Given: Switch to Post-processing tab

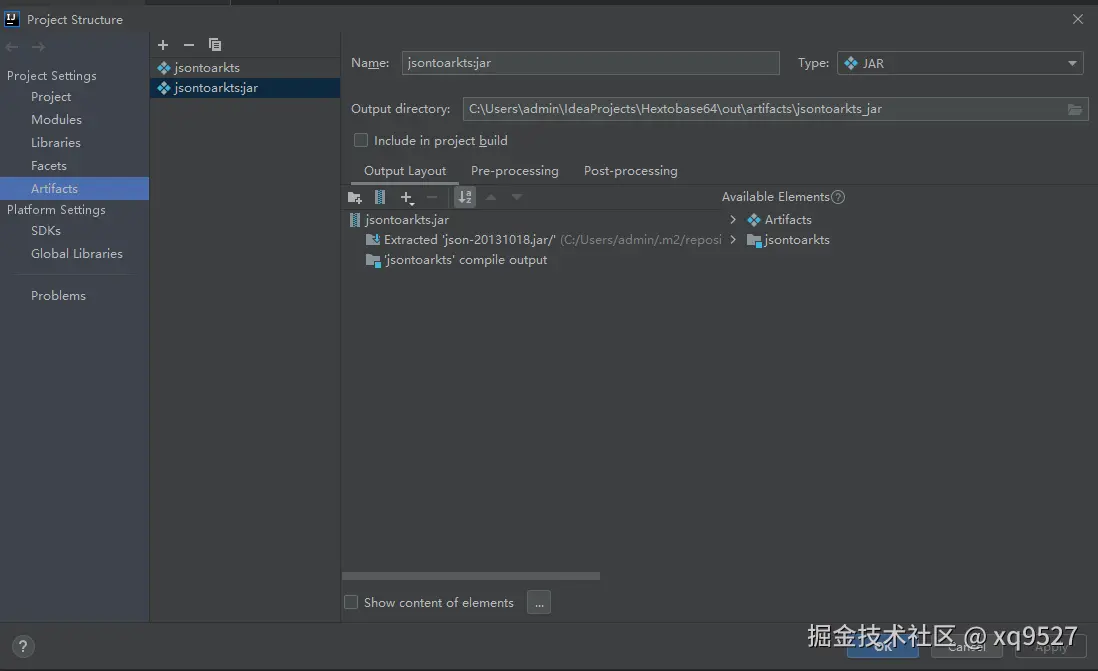Looking at the screenshot, I should tap(631, 171).
